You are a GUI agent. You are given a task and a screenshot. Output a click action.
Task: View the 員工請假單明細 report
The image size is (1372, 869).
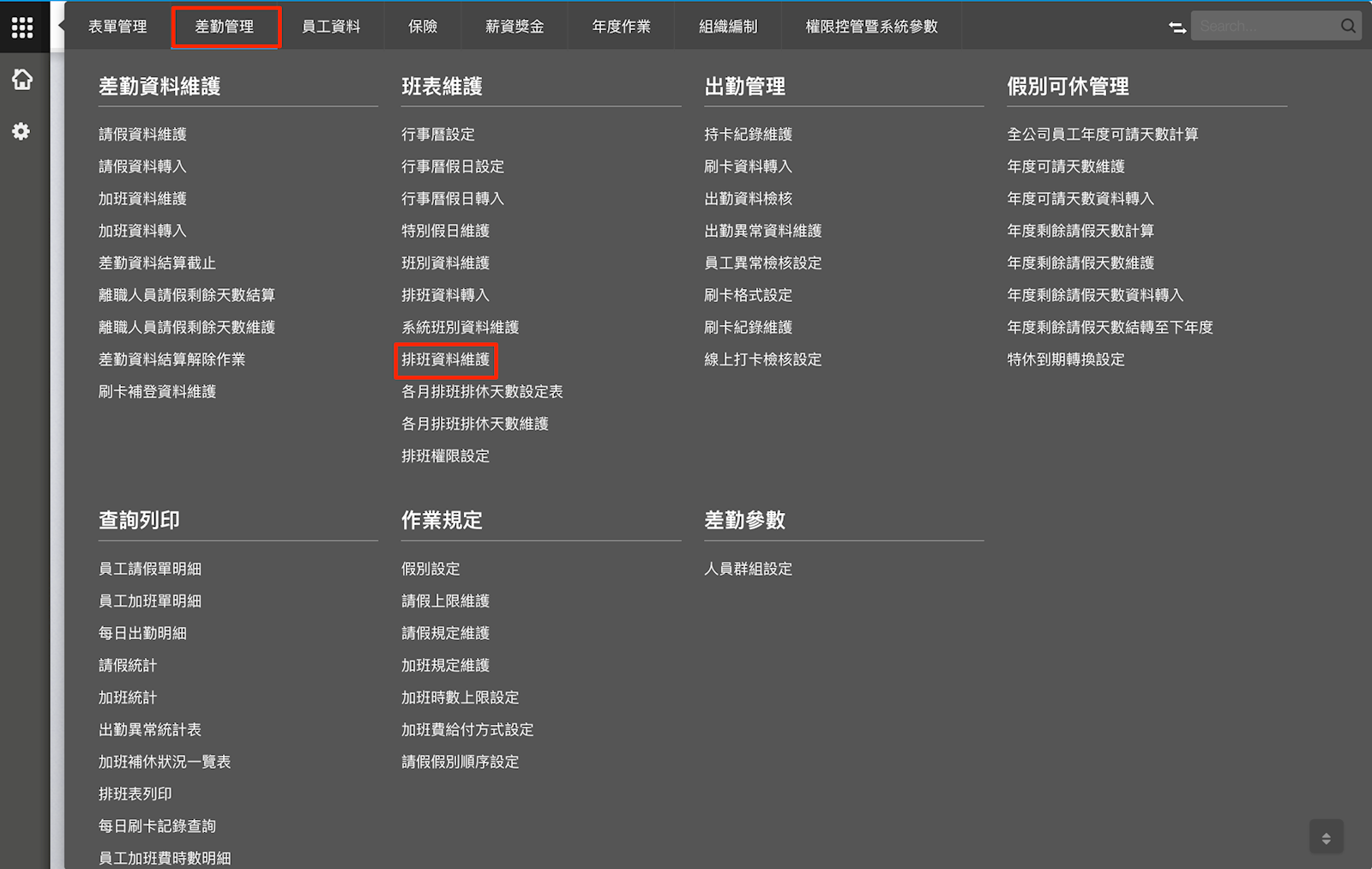pos(150,569)
